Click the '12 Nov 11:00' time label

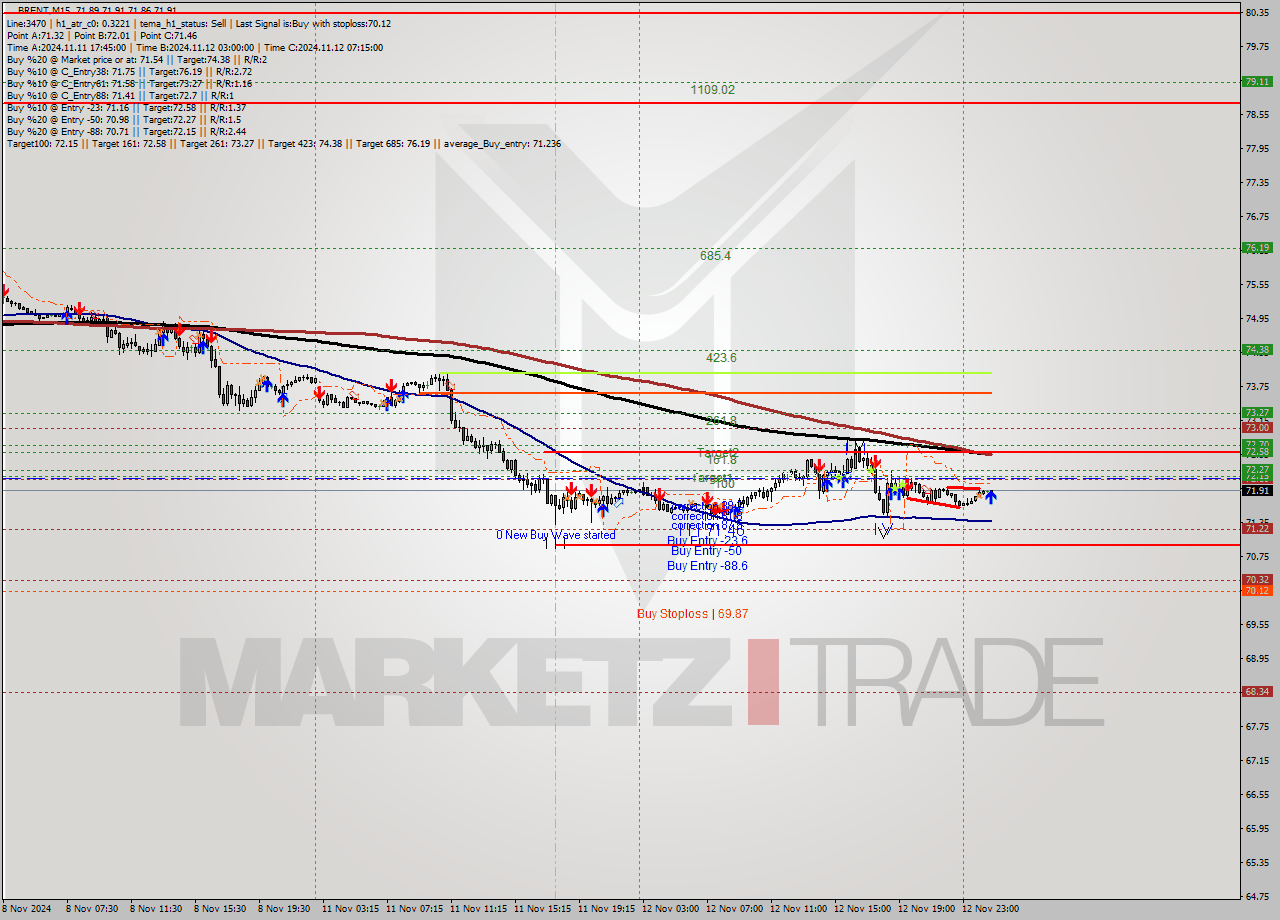[x=798, y=909]
